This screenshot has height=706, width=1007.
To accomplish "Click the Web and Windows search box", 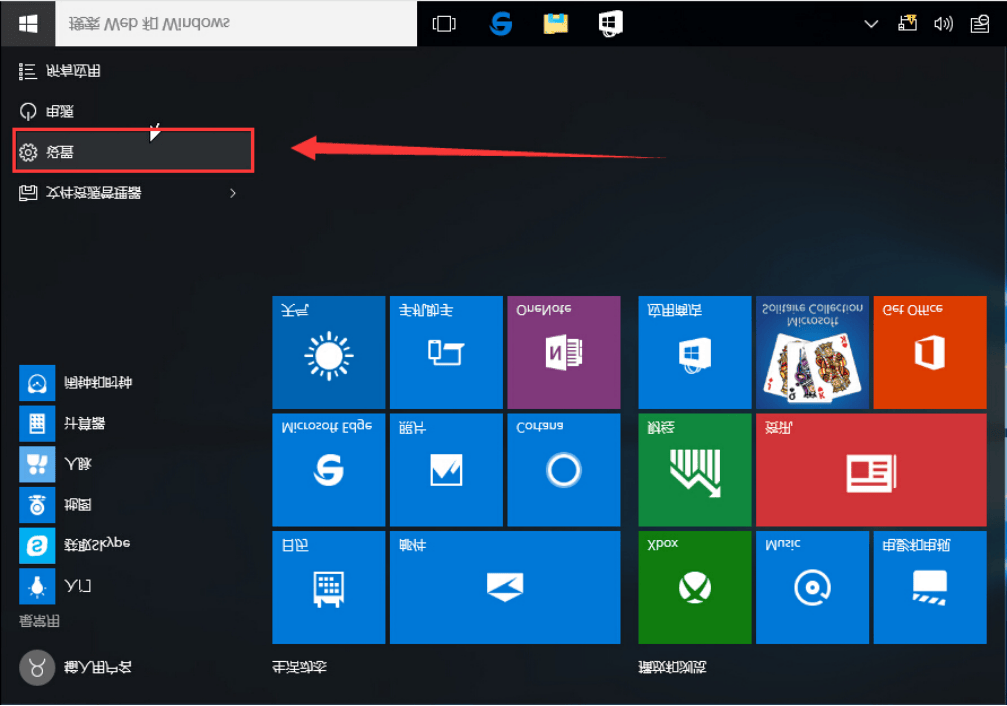I will point(240,24).
